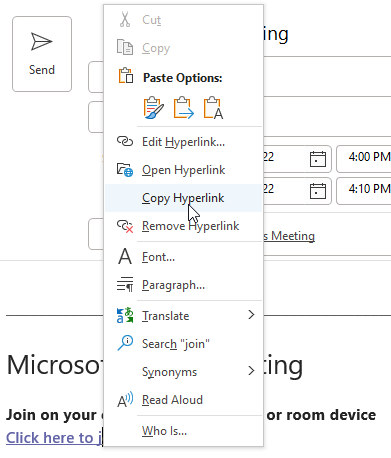391x458 pixels.
Task: Click Remove Hyperlink option
Action: [184, 226]
